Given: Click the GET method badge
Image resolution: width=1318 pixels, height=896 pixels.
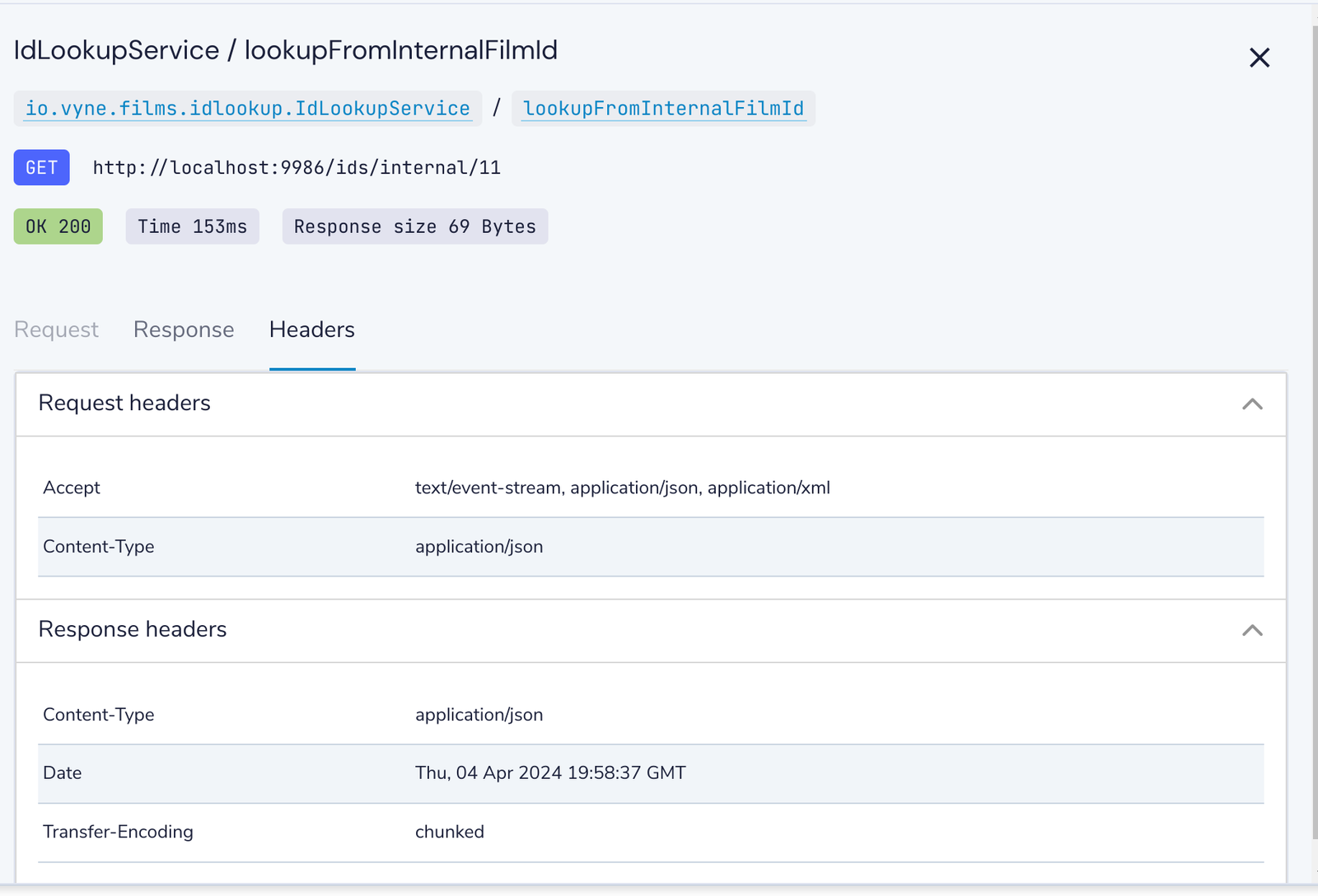Looking at the screenshot, I should point(41,168).
